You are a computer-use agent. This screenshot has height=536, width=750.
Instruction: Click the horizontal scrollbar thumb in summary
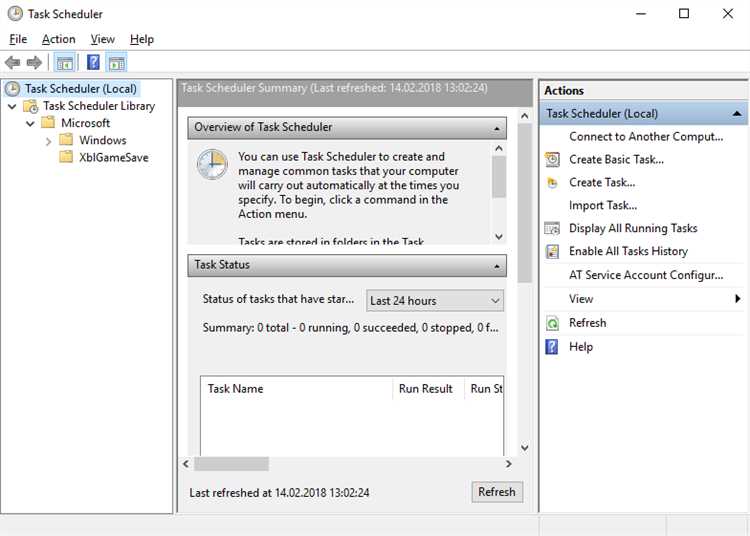(x=231, y=464)
